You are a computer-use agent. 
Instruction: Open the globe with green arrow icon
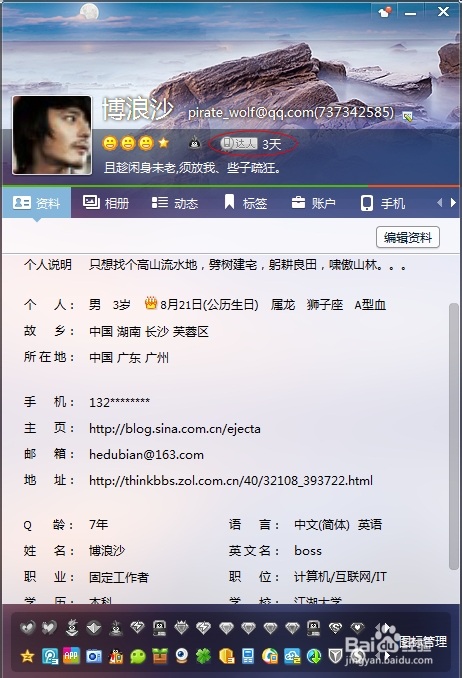click(x=314, y=656)
